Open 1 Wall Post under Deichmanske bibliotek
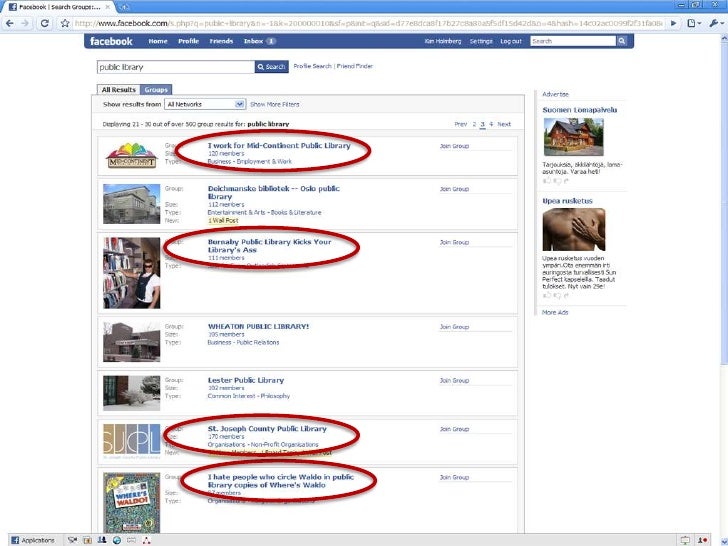Image resolution: width=728 pixels, height=546 pixels. pyautogui.click(x=223, y=221)
